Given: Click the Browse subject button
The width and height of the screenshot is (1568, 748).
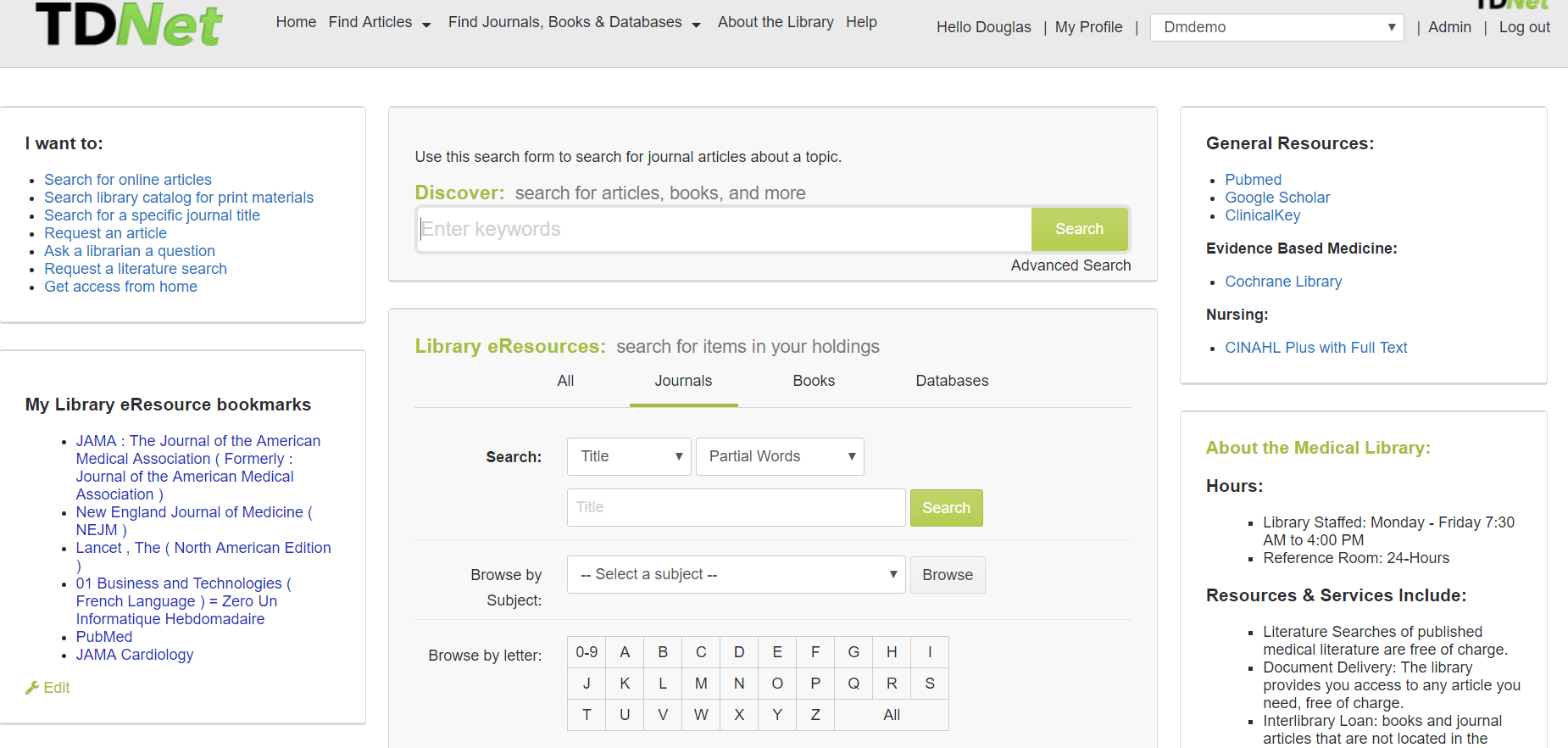Looking at the screenshot, I should coord(948,575).
